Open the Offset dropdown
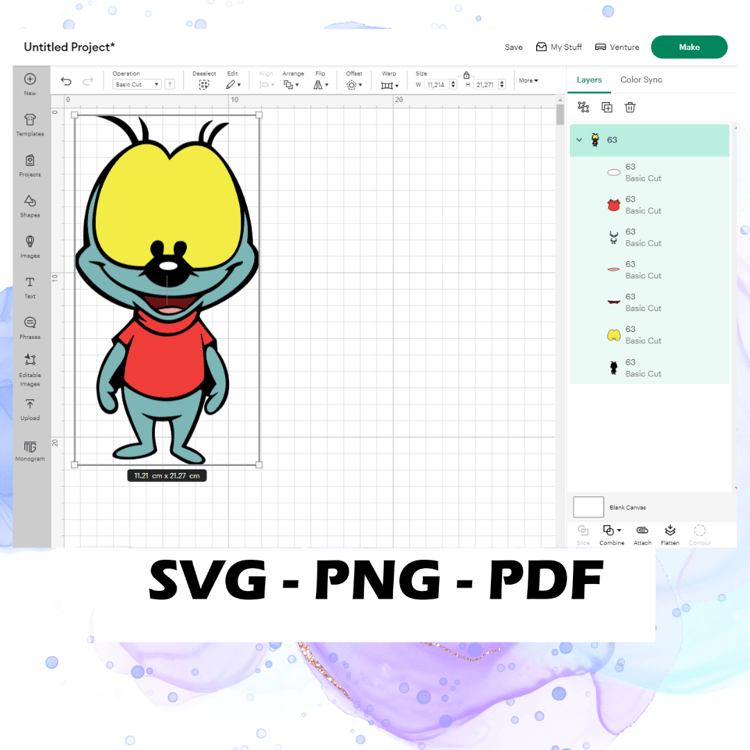Screen dimensions: 750x750 pyautogui.click(x=354, y=85)
